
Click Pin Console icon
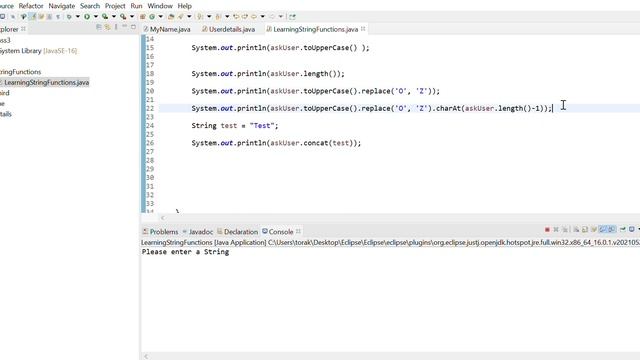coord(622,230)
